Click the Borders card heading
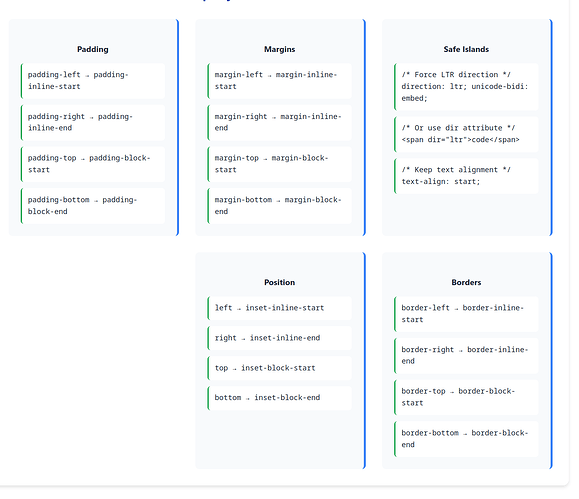 [466, 282]
